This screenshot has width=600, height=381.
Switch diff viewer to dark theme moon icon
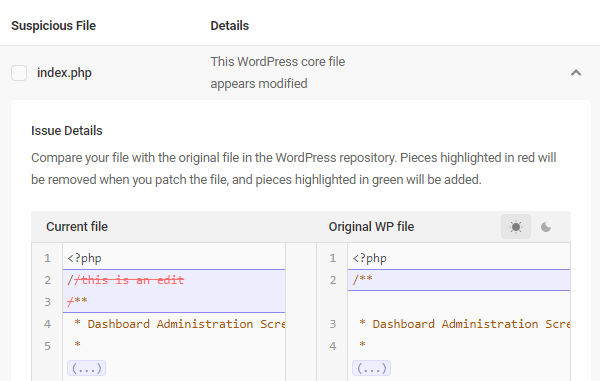[x=546, y=227]
